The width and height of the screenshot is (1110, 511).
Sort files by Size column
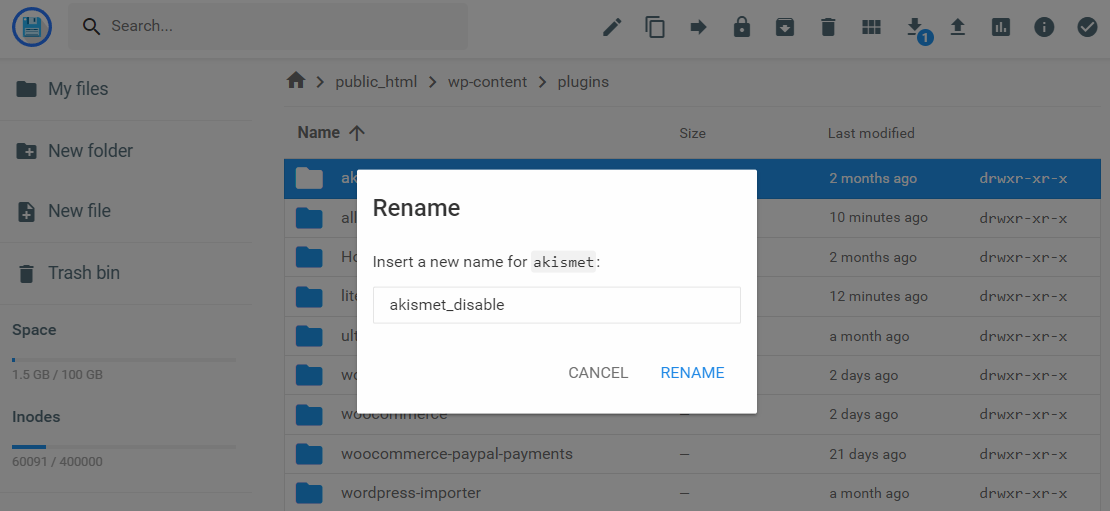[x=692, y=133]
